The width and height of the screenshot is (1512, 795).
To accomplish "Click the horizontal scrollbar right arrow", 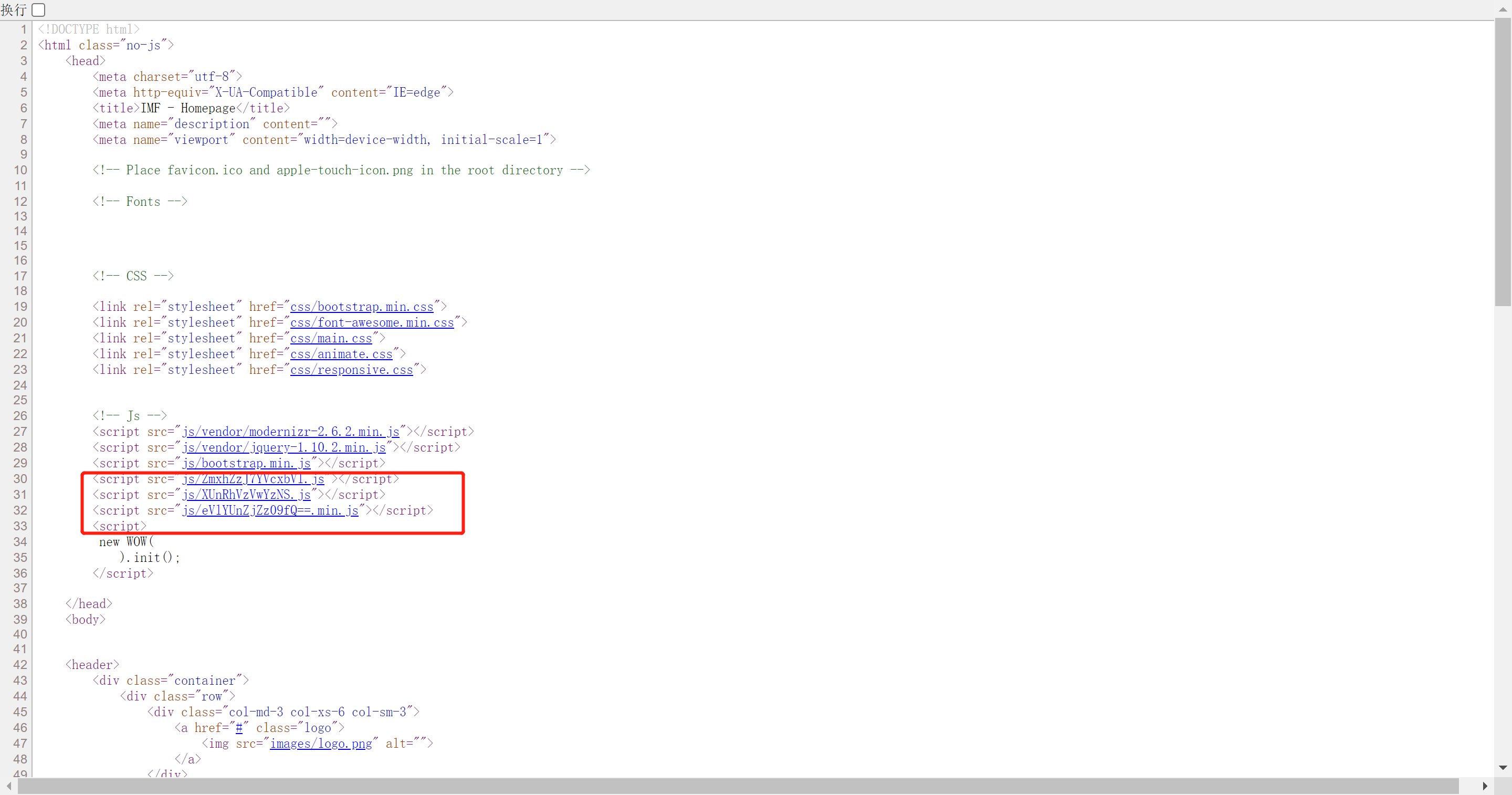I will click(1485, 786).
